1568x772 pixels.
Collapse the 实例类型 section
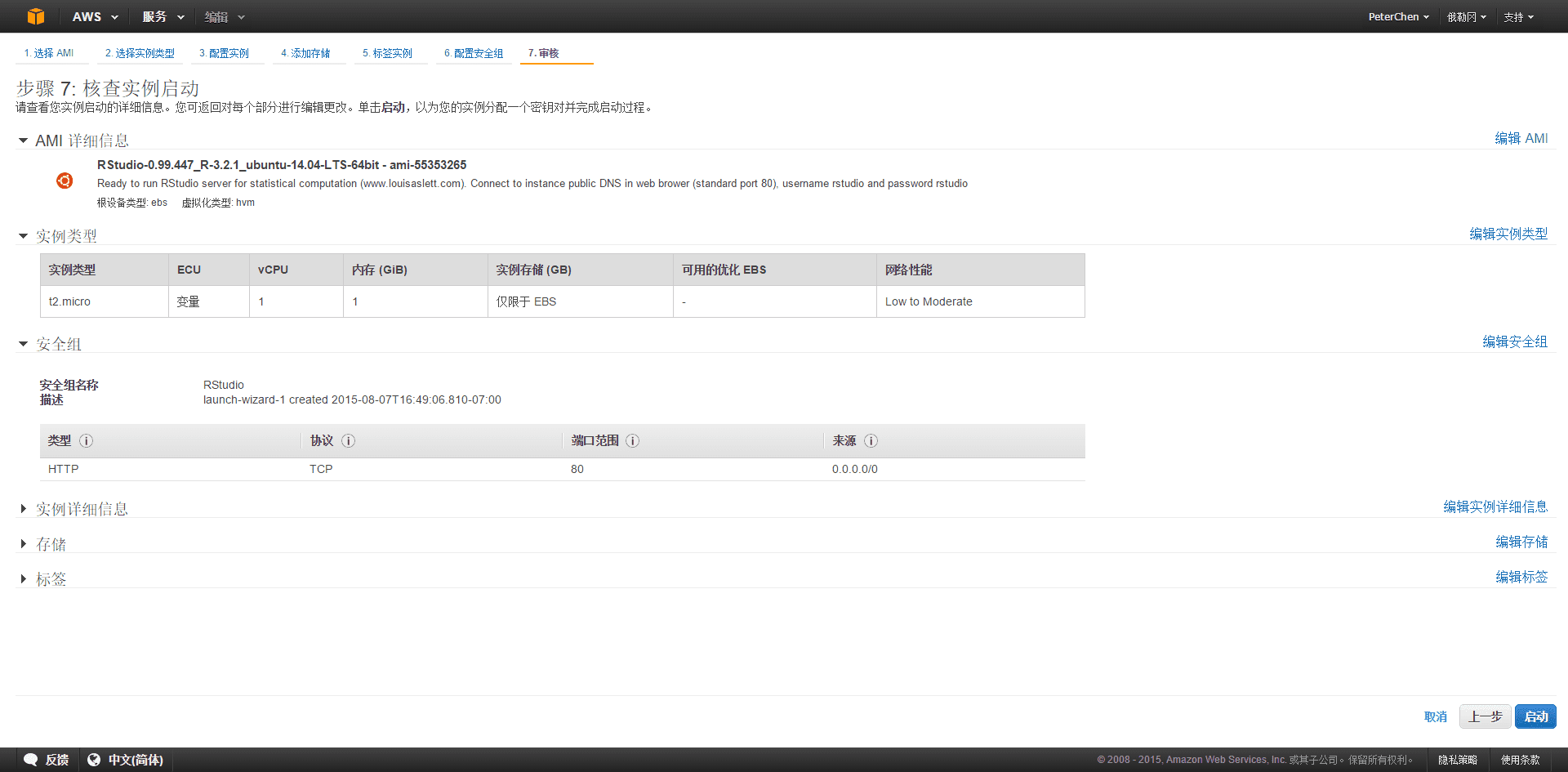23,236
